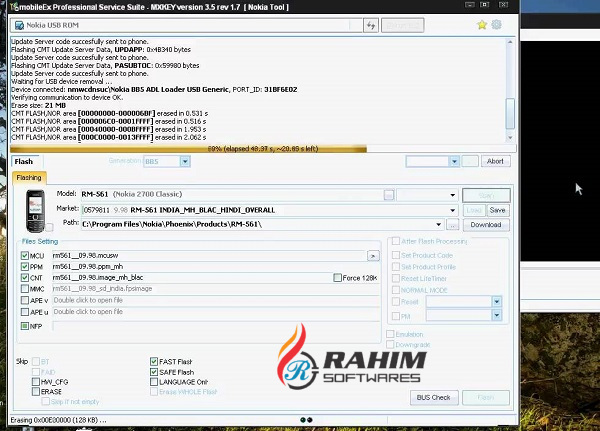This screenshot has width=600, height=431.
Task: Click the MCU file name field
Action: tap(209, 256)
